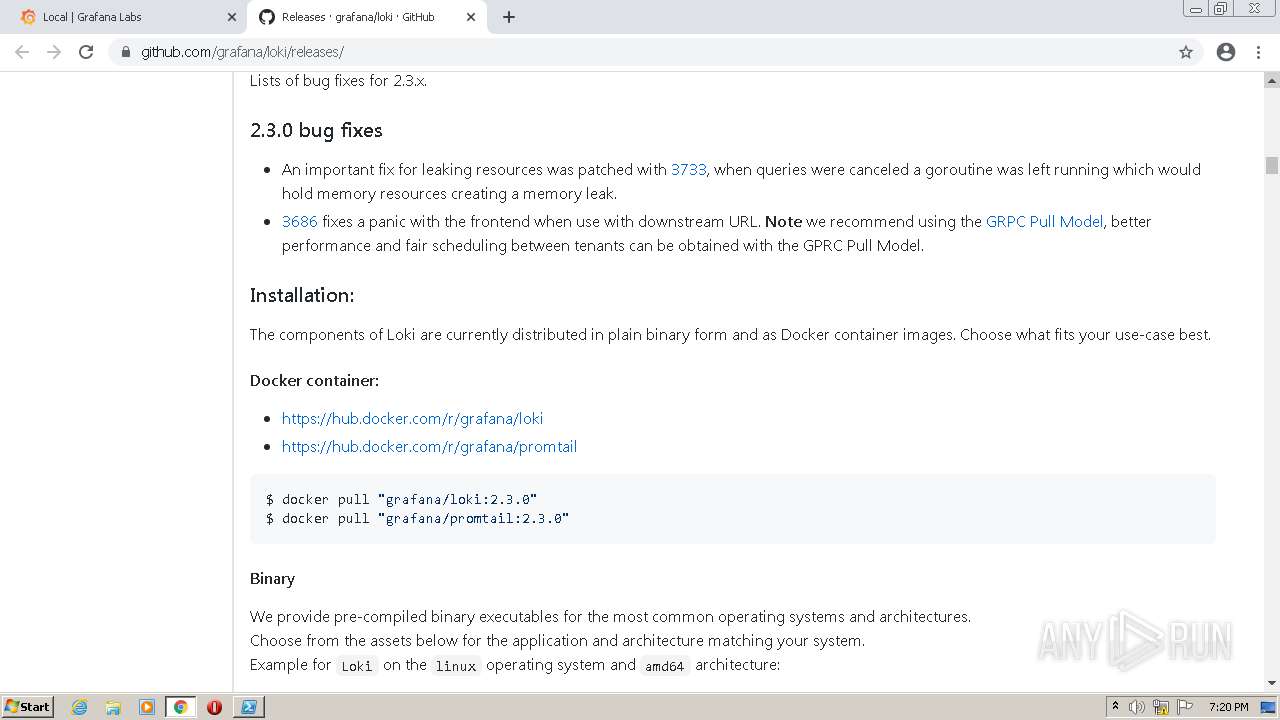Open pull request 3686 link
Viewport: 1280px width, 720px height.
pyautogui.click(x=299, y=222)
